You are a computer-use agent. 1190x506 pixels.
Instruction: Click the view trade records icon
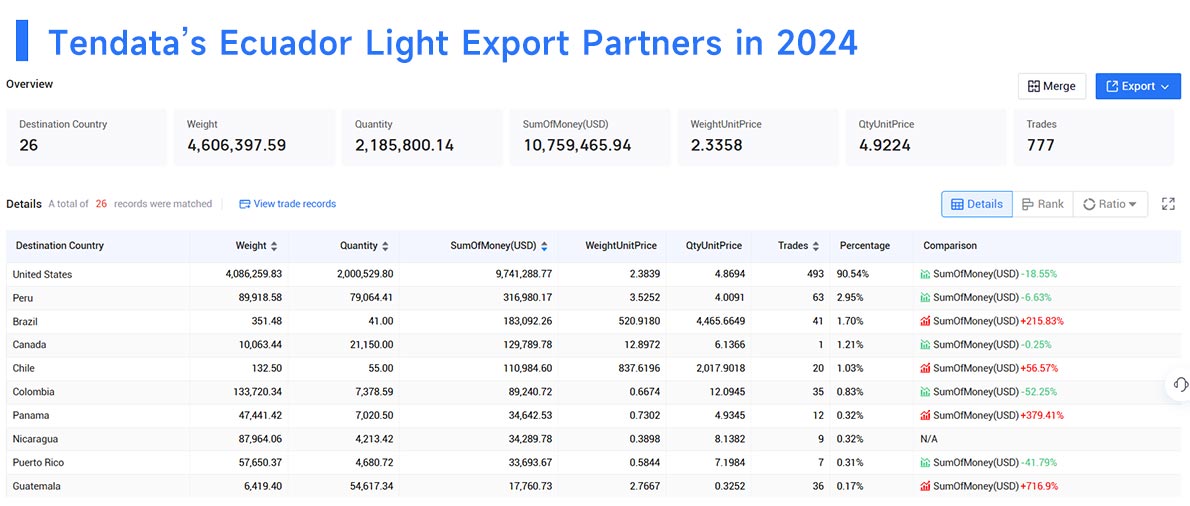pyautogui.click(x=244, y=204)
